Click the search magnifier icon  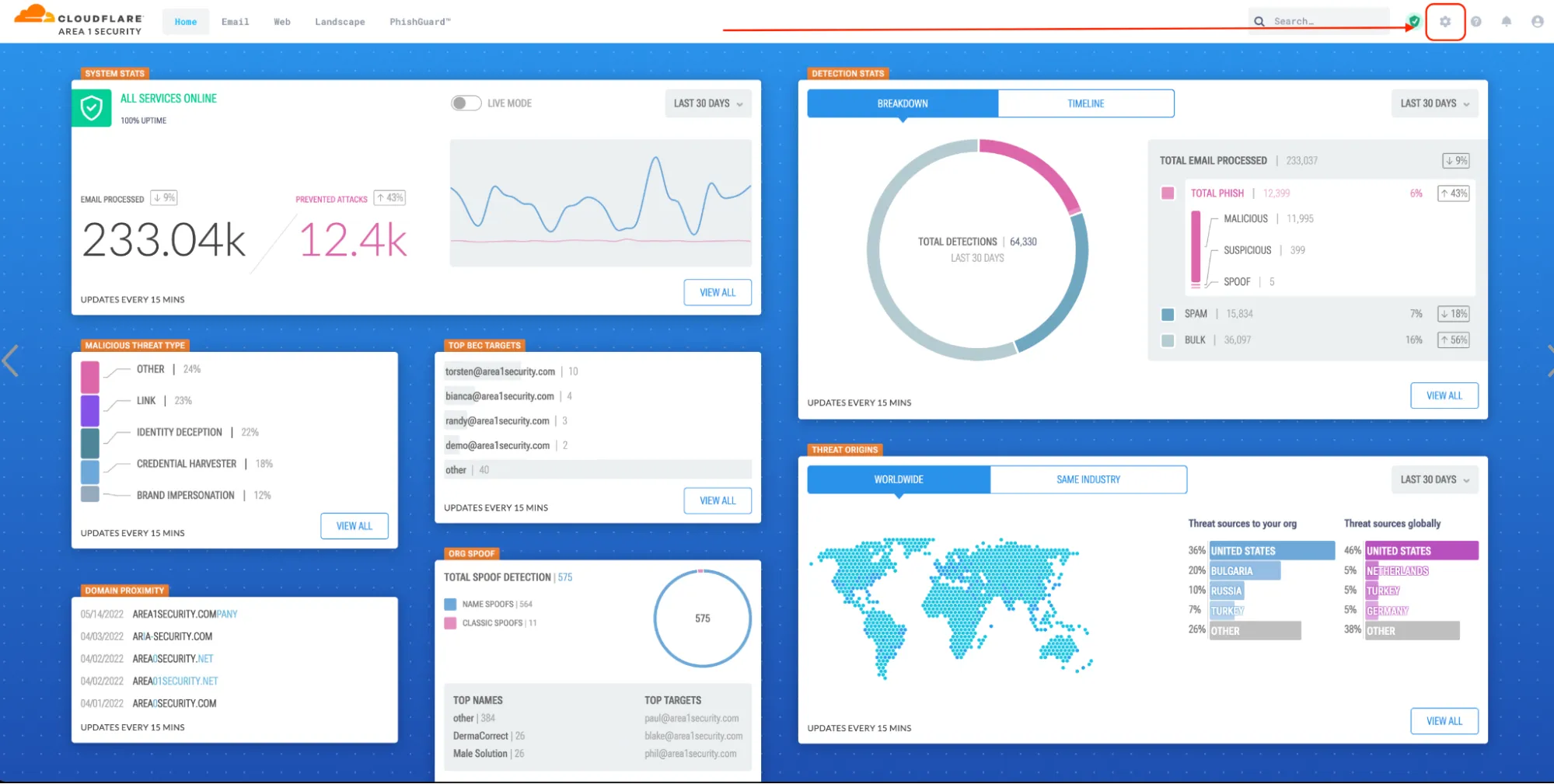tap(1259, 22)
